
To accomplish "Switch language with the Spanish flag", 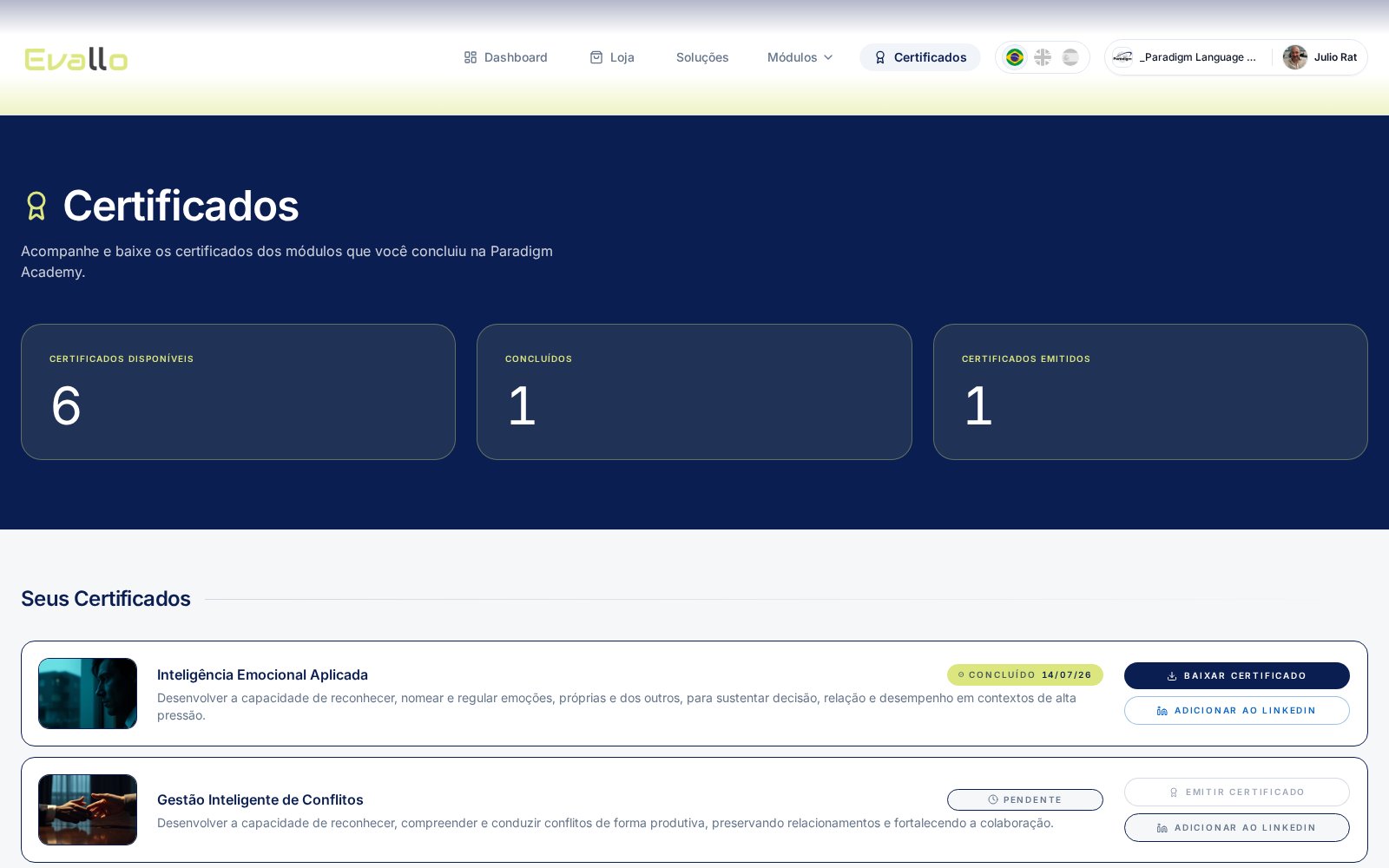I will click(x=1070, y=57).
